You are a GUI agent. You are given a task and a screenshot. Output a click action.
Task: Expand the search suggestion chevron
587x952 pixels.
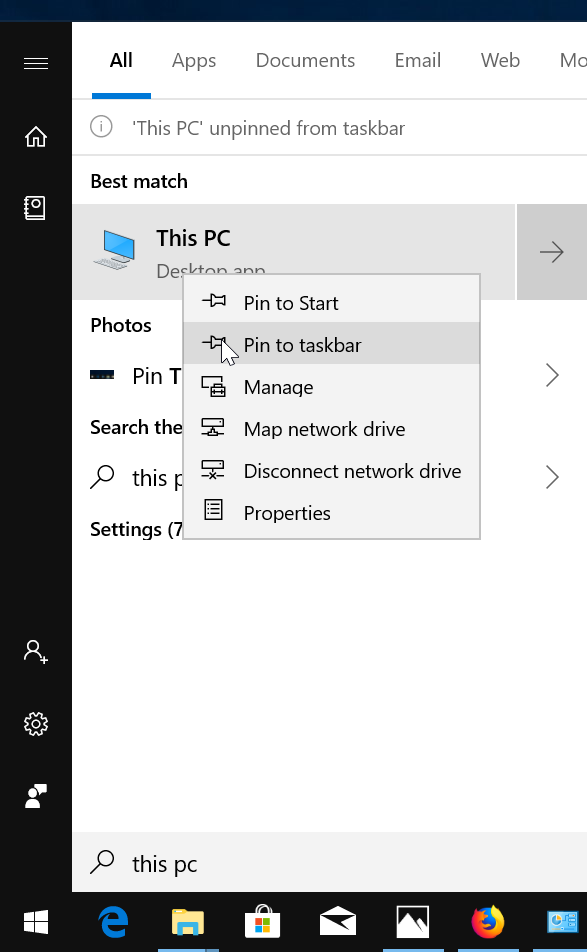coord(552,477)
